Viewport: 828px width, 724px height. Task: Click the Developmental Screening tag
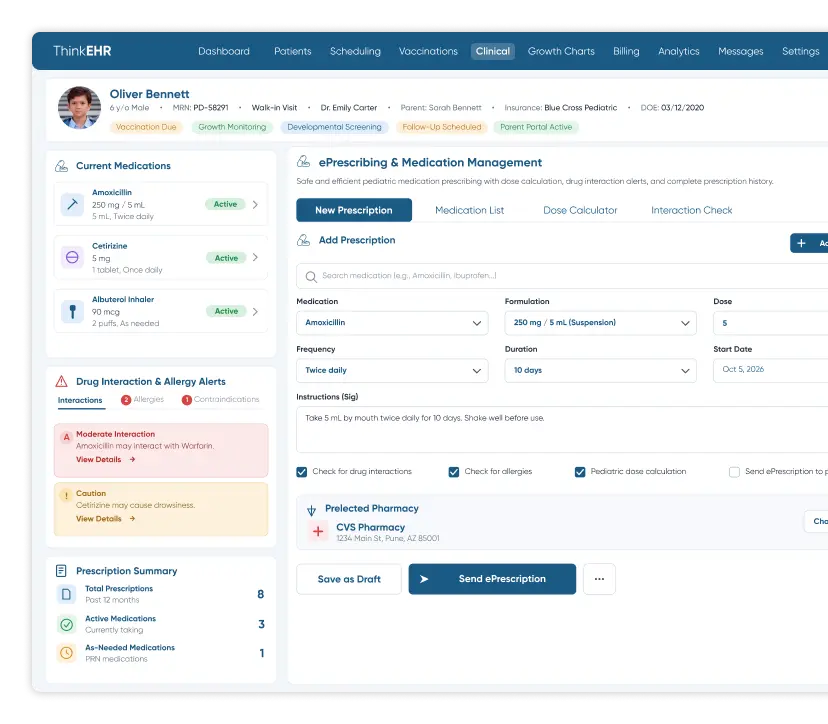[334, 127]
